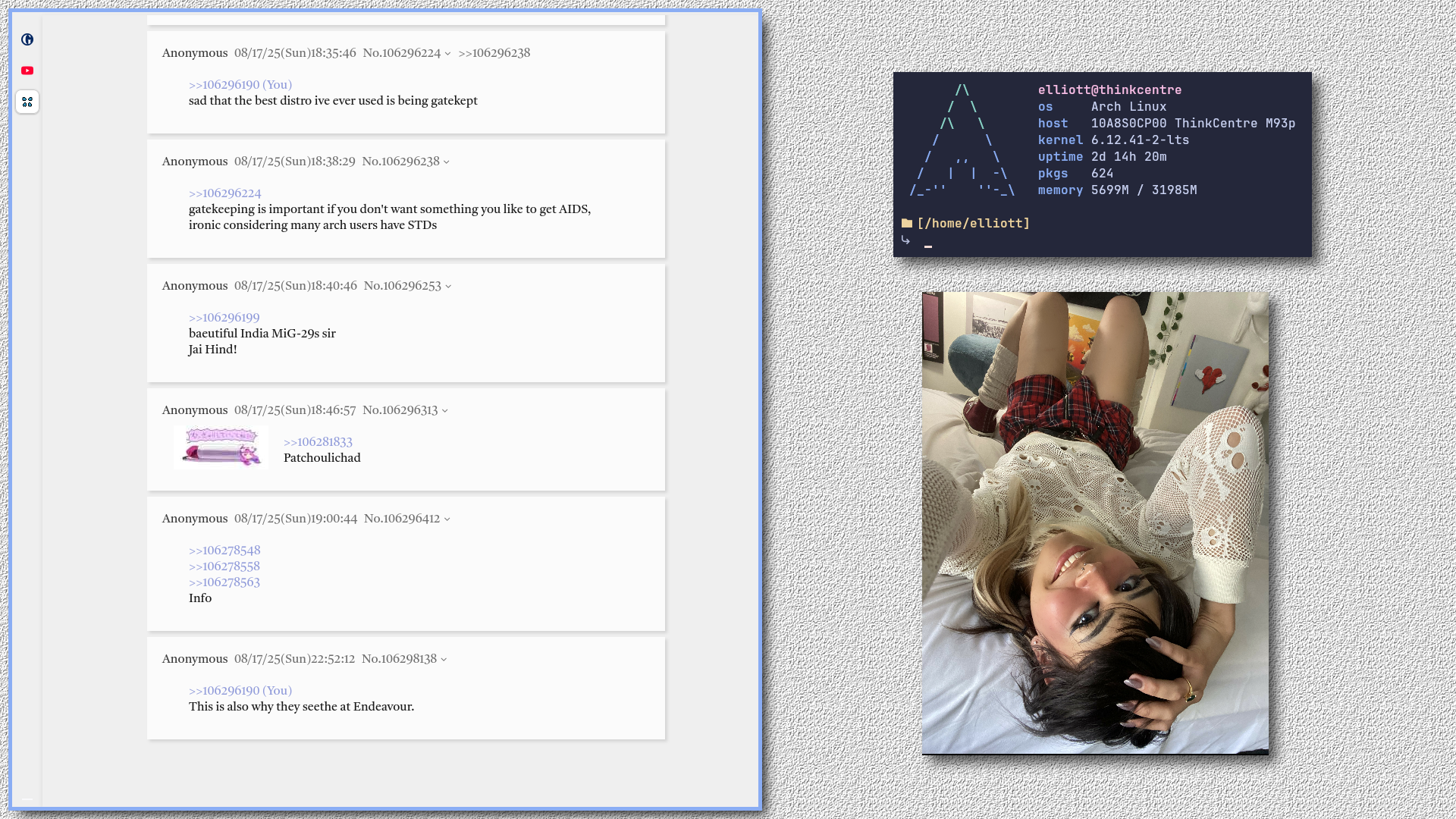Expand post menu arrow for No.106296313
The width and height of the screenshot is (1456, 819).
tap(445, 411)
